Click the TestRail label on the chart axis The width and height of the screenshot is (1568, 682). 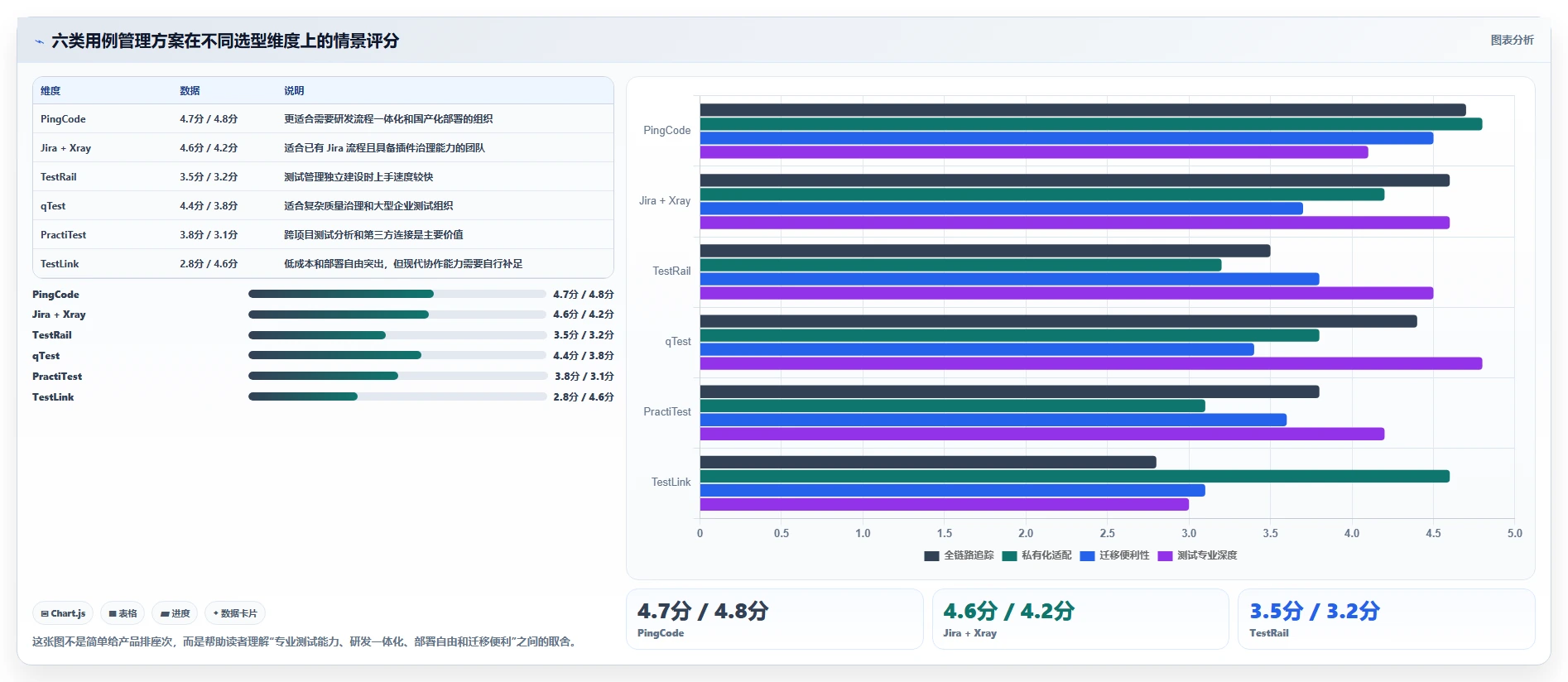click(x=671, y=271)
